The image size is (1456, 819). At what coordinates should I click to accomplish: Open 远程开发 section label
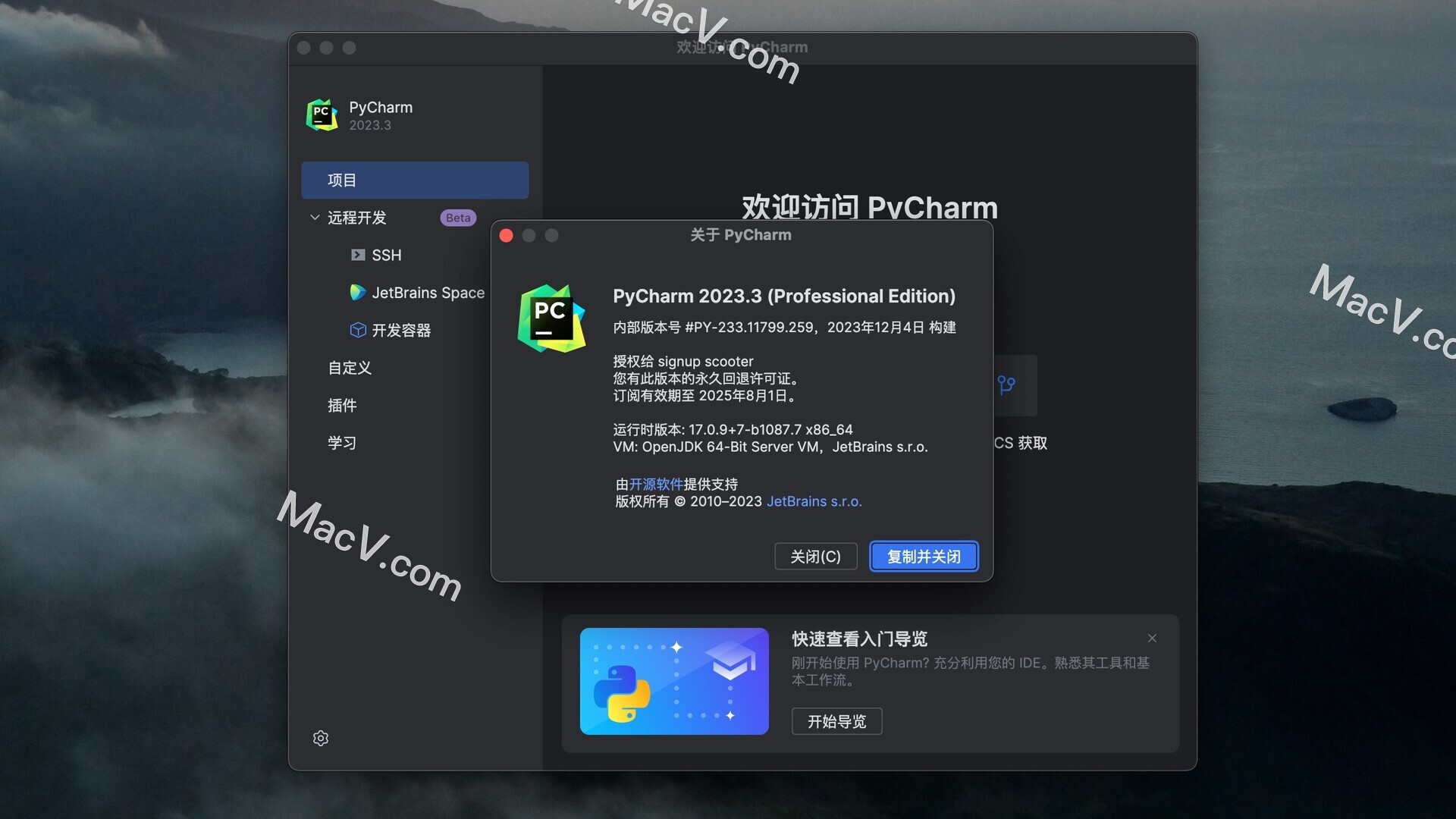click(356, 218)
